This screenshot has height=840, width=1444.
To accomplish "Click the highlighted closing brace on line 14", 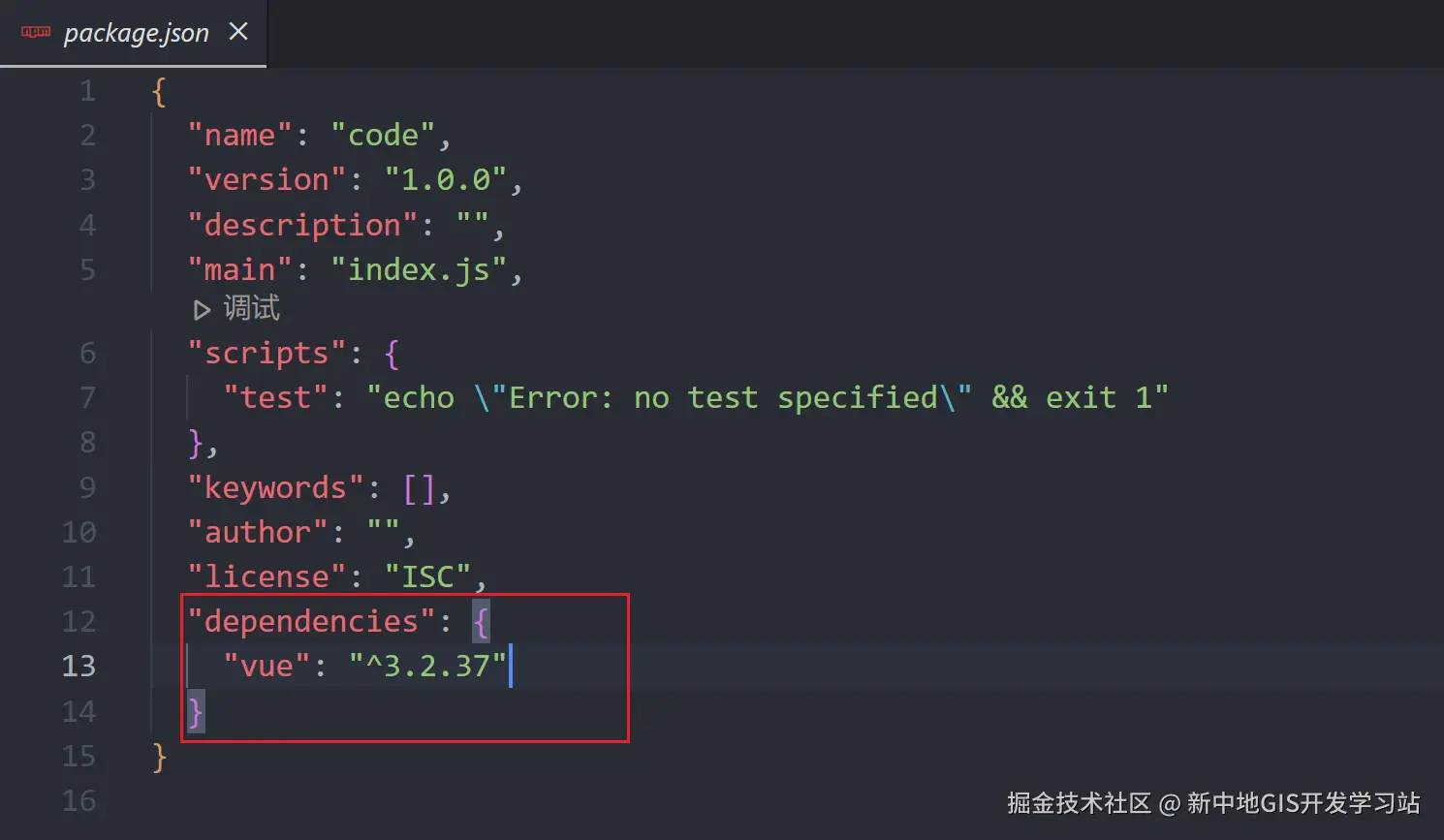I will point(195,711).
